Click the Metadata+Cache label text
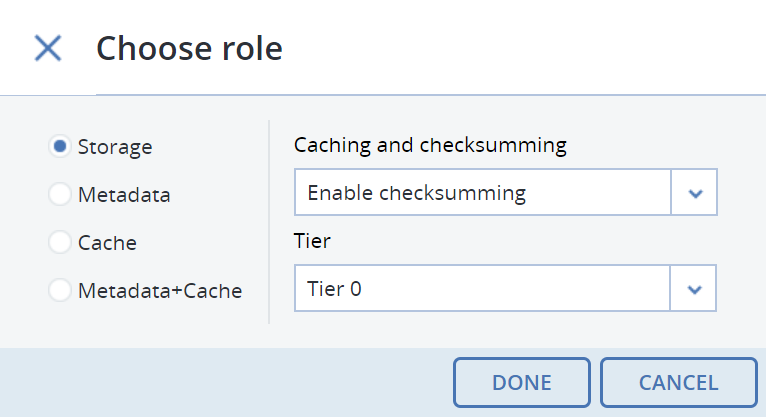 click(160, 291)
